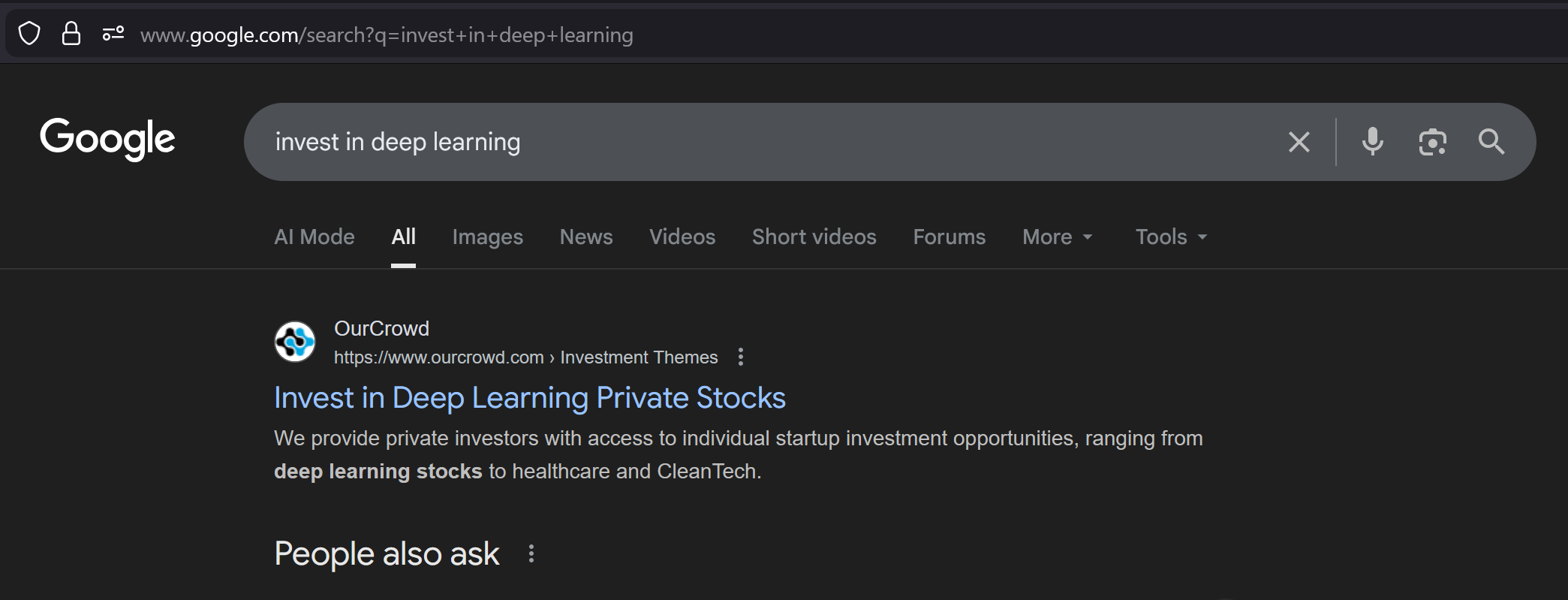Open the browser permissions icon in address bar
This screenshot has height=600, width=1568.
113,34
